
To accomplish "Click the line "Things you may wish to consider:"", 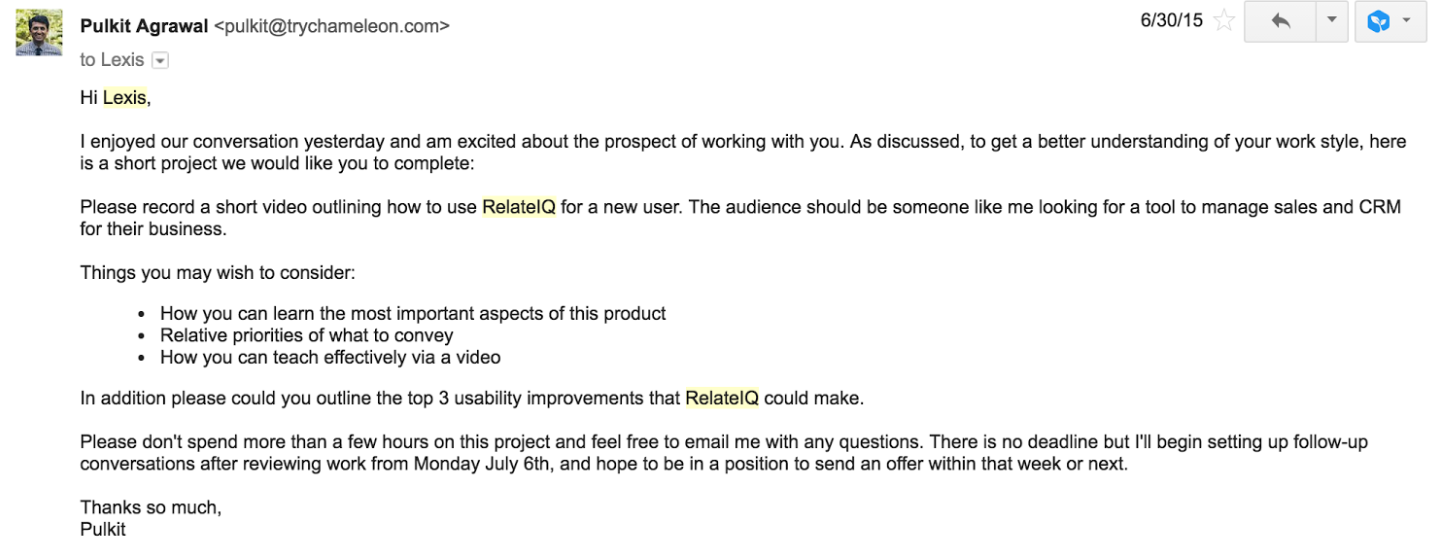I will pyautogui.click(x=218, y=272).
